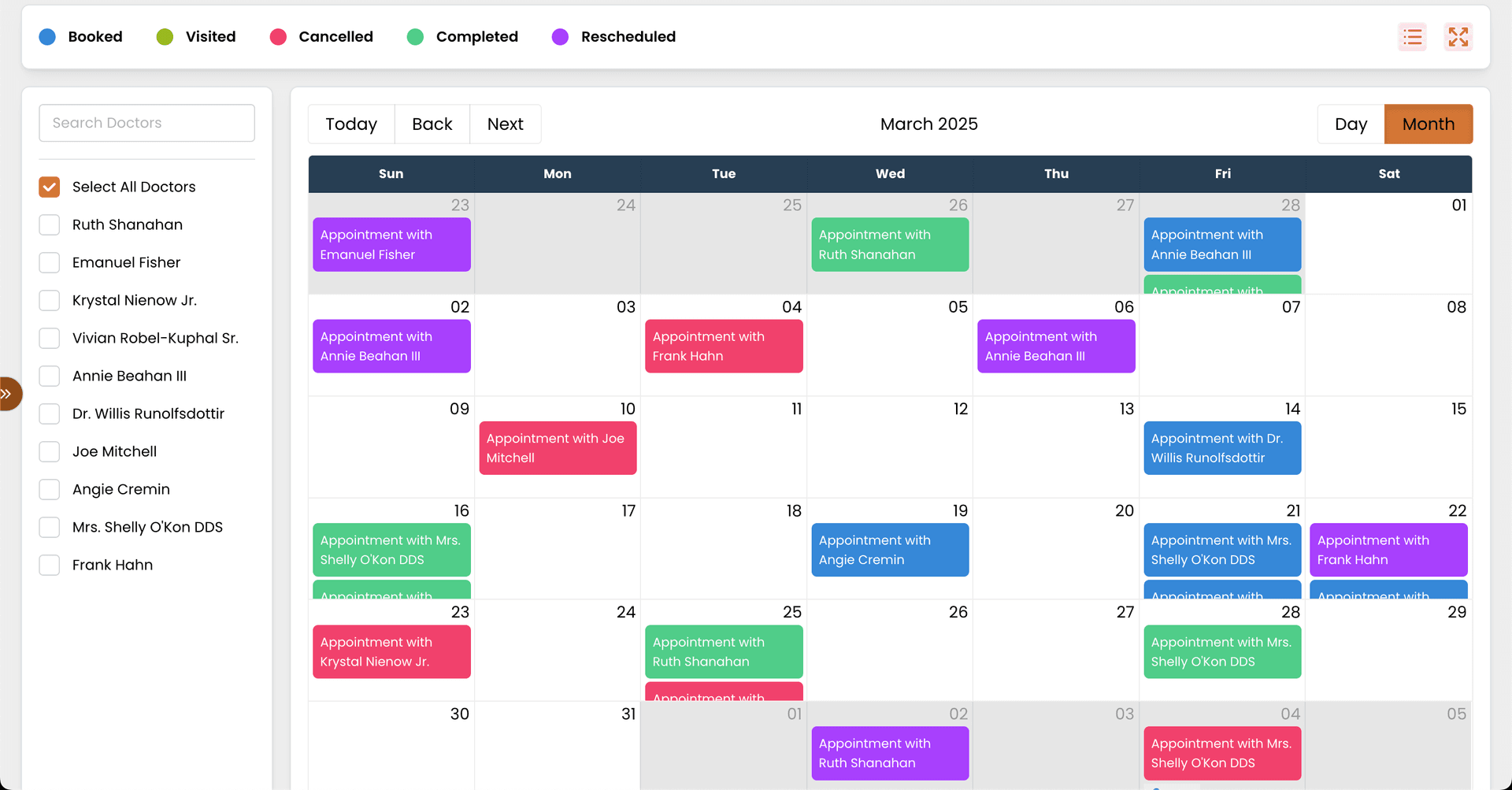Click the Search Doctors field
Image resolution: width=1512 pixels, height=790 pixels.
click(146, 123)
